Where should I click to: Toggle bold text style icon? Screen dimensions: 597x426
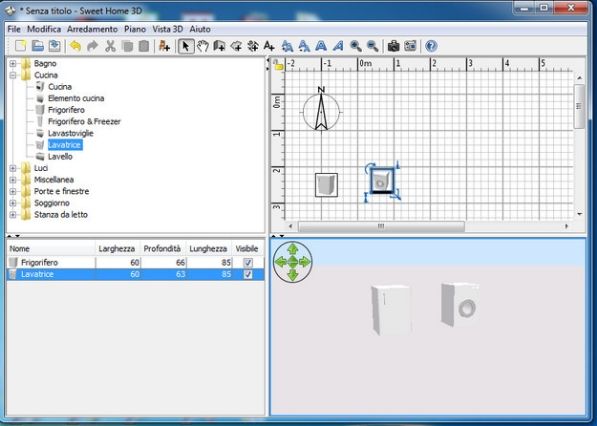tap(321, 46)
